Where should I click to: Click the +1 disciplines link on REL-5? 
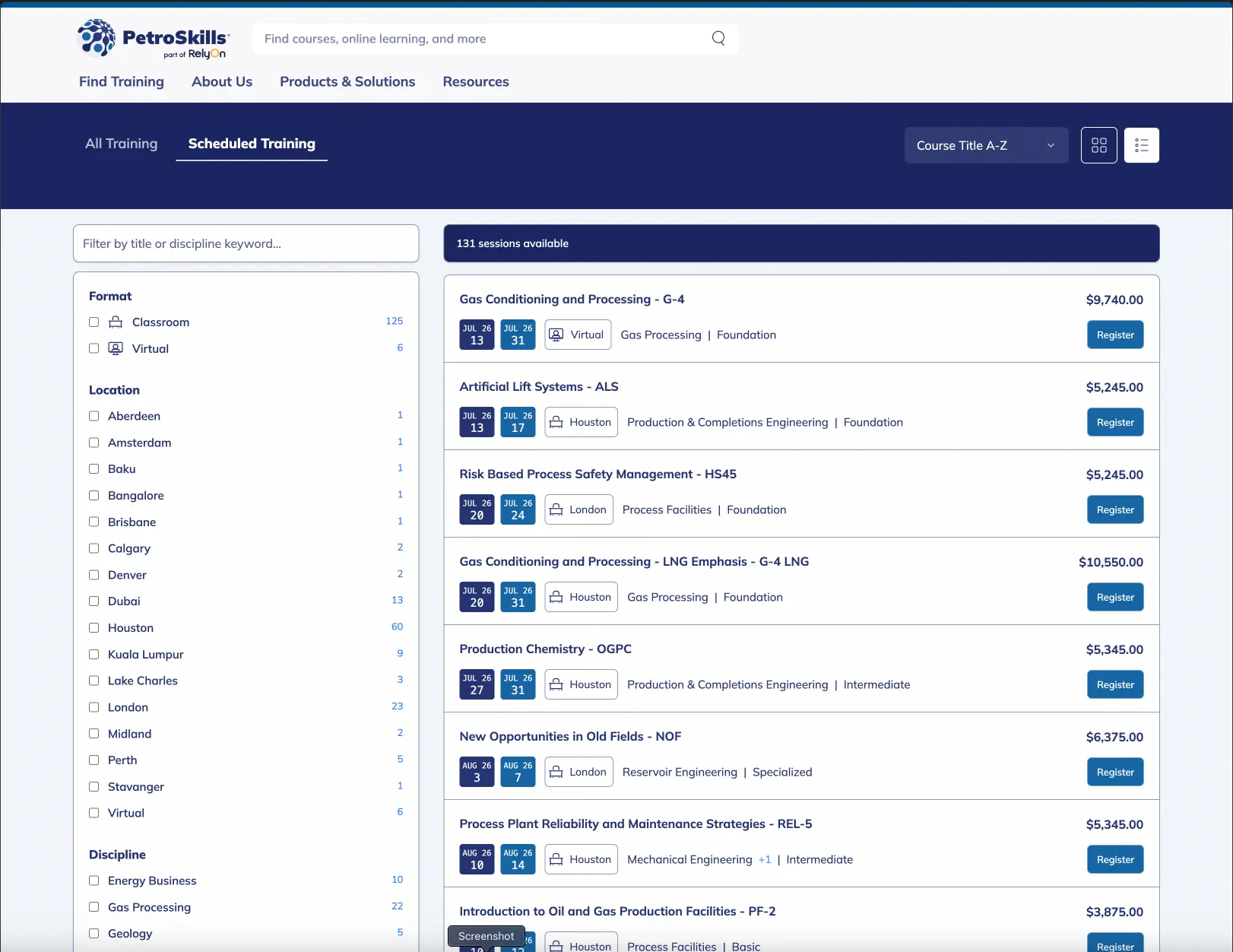(765, 859)
